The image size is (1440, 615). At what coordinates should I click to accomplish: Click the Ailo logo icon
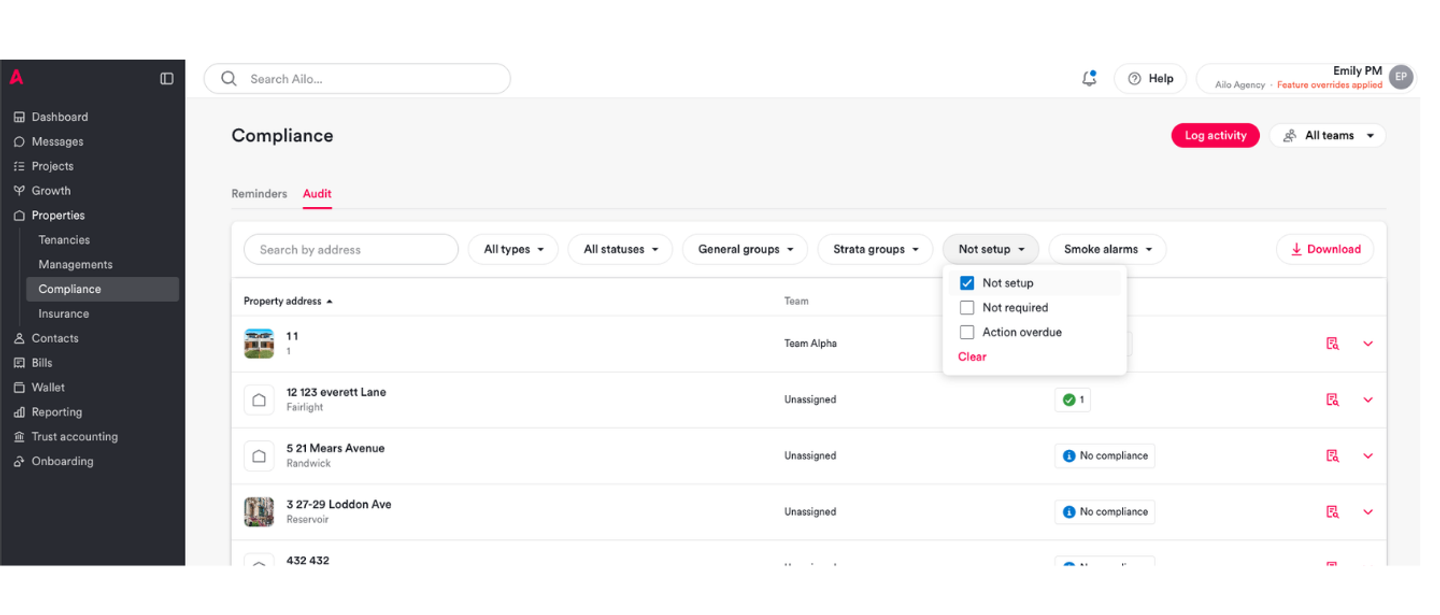point(17,78)
